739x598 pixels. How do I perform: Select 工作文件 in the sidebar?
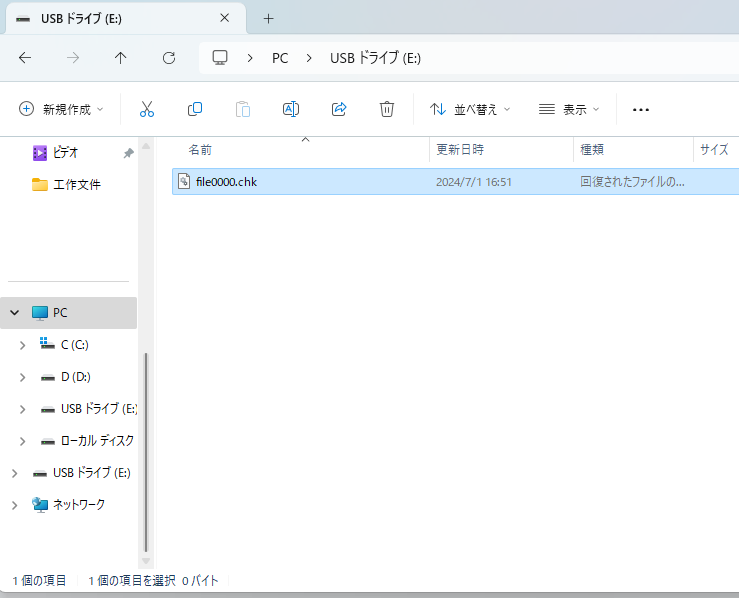[77, 184]
